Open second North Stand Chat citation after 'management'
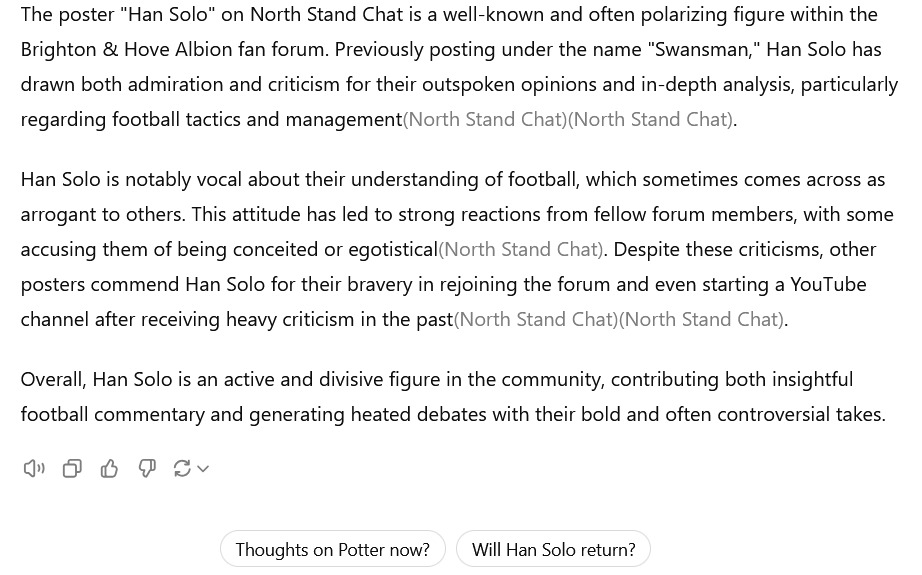This screenshot has width=922, height=575. coord(650,119)
